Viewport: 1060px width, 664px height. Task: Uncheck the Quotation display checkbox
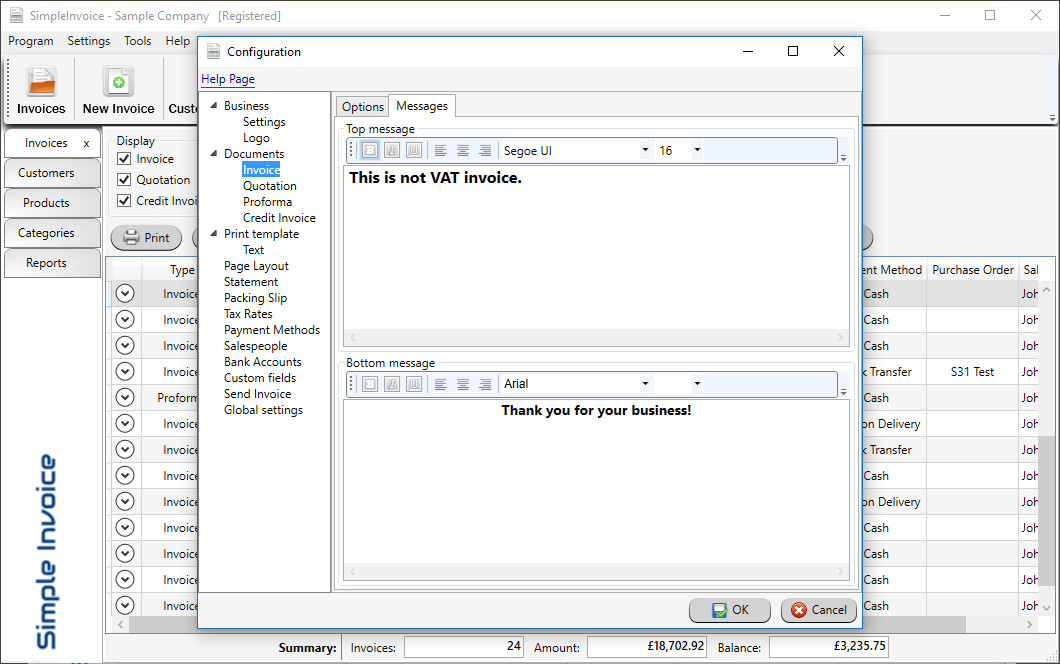click(125, 180)
